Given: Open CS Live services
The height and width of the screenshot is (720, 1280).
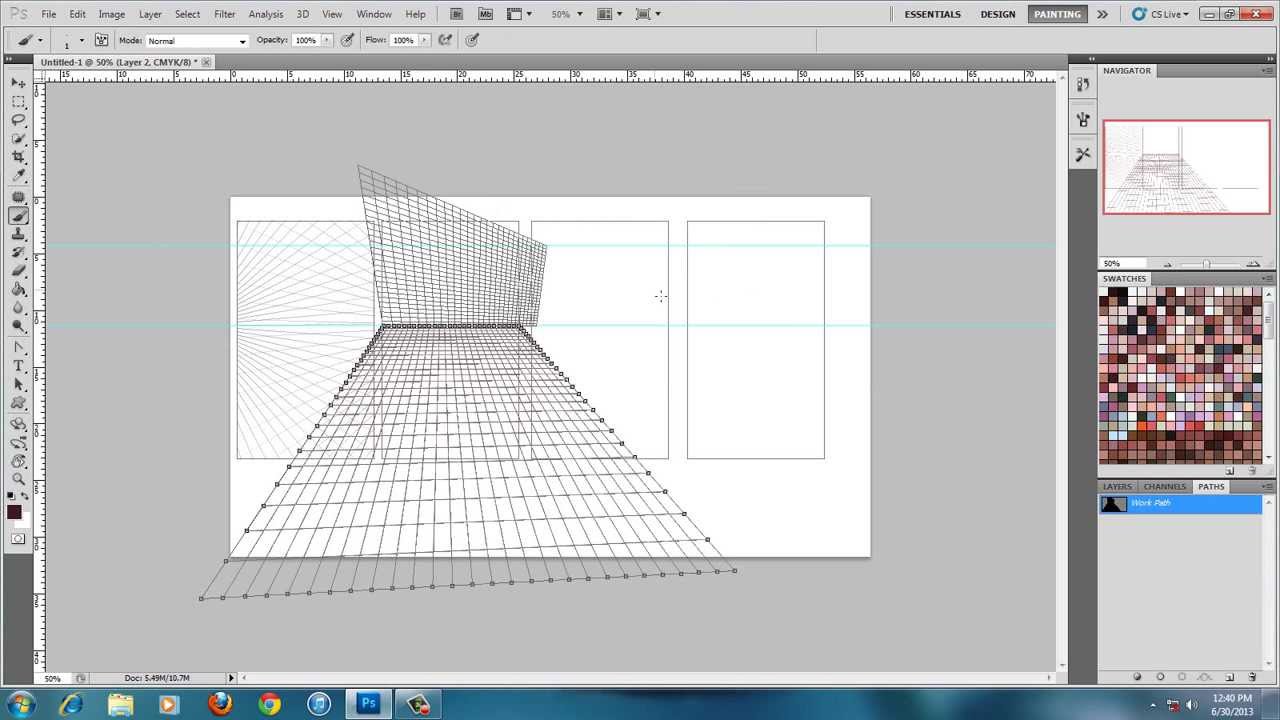Looking at the screenshot, I should click(x=1161, y=14).
